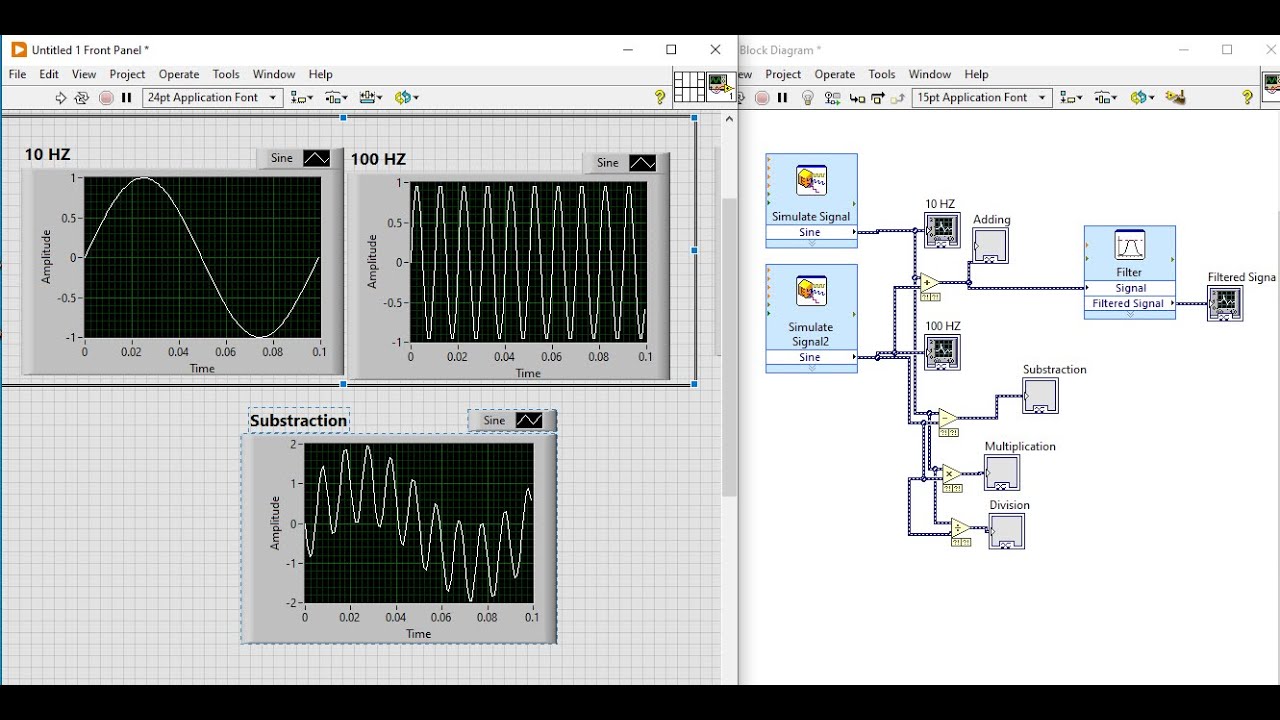Expand the Filter Express VI bottom chevron
This screenshot has width=1280, height=720.
click(1130, 315)
